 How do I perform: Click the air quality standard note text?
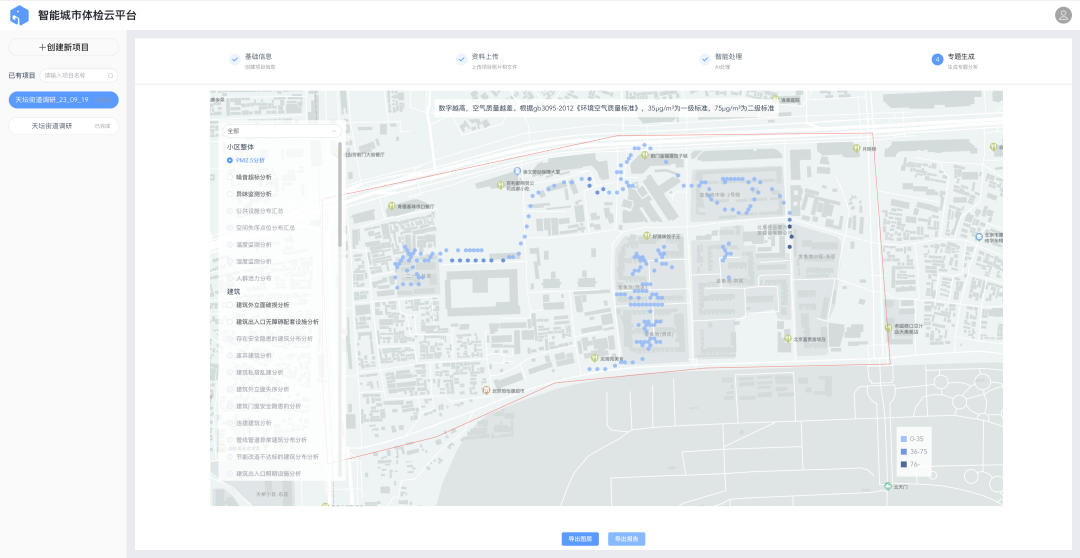605,108
